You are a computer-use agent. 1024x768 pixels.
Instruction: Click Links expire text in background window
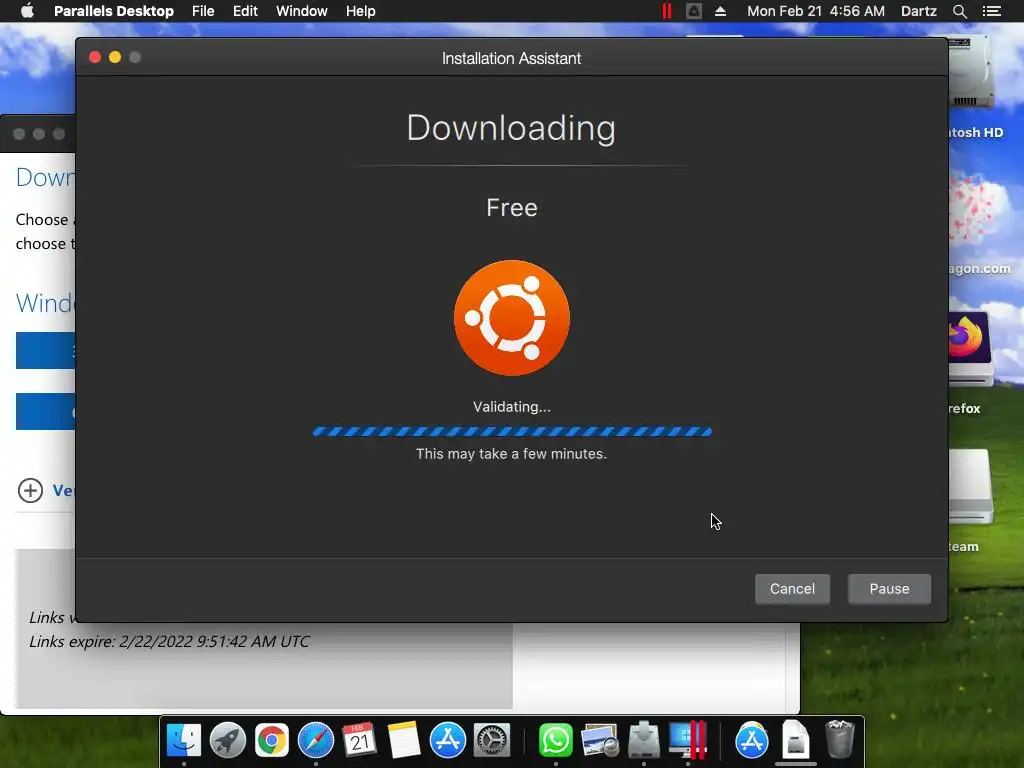tap(169, 641)
